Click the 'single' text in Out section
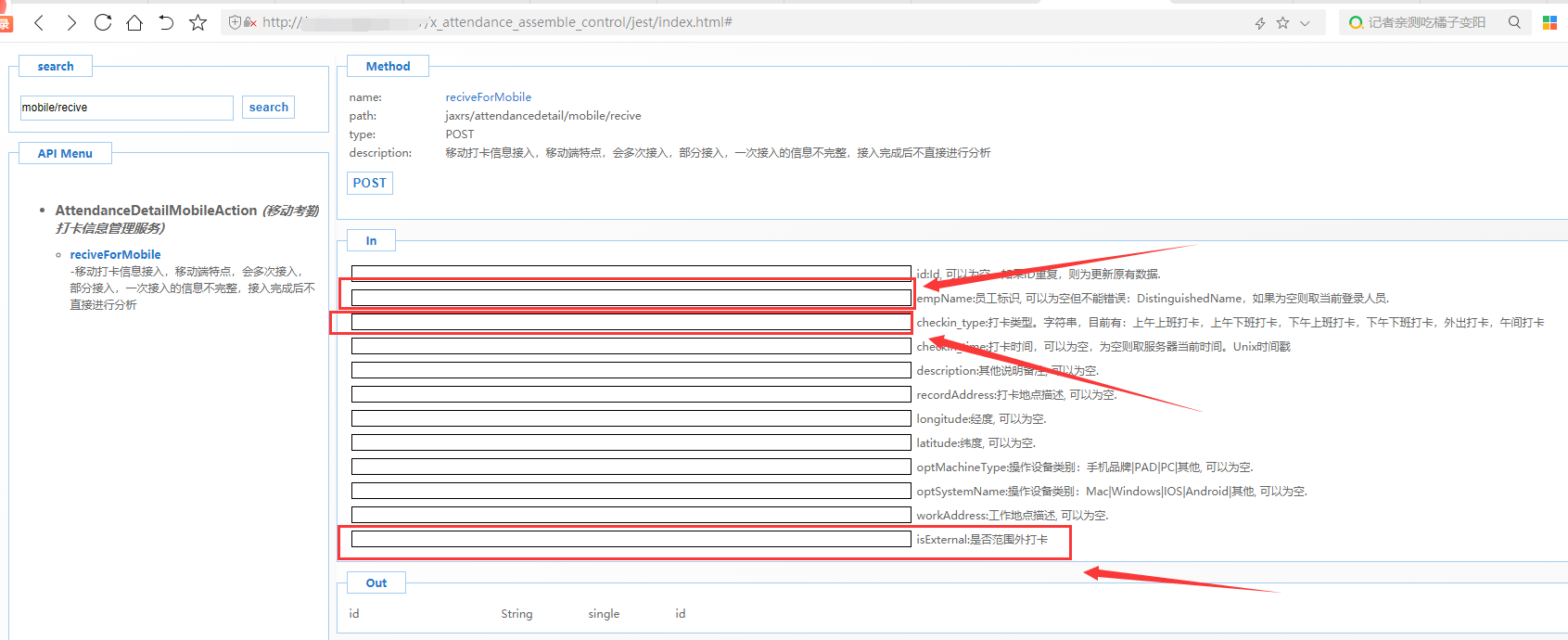The height and width of the screenshot is (640, 1568). 604,614
